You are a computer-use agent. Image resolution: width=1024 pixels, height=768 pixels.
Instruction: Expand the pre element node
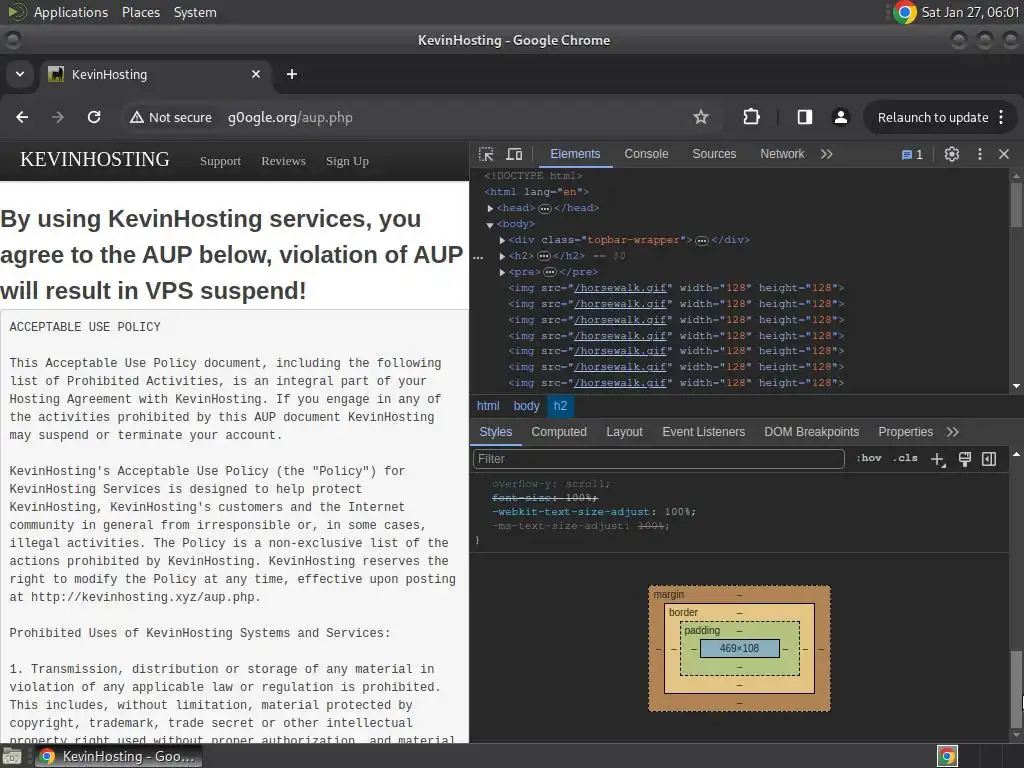[x=502, y=272]
